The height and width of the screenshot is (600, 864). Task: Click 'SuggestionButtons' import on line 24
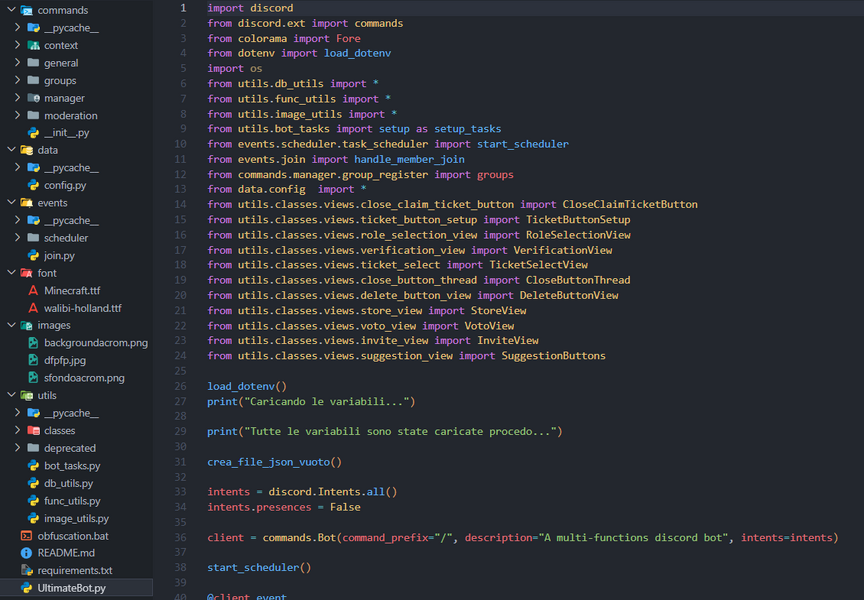(553, 356)
